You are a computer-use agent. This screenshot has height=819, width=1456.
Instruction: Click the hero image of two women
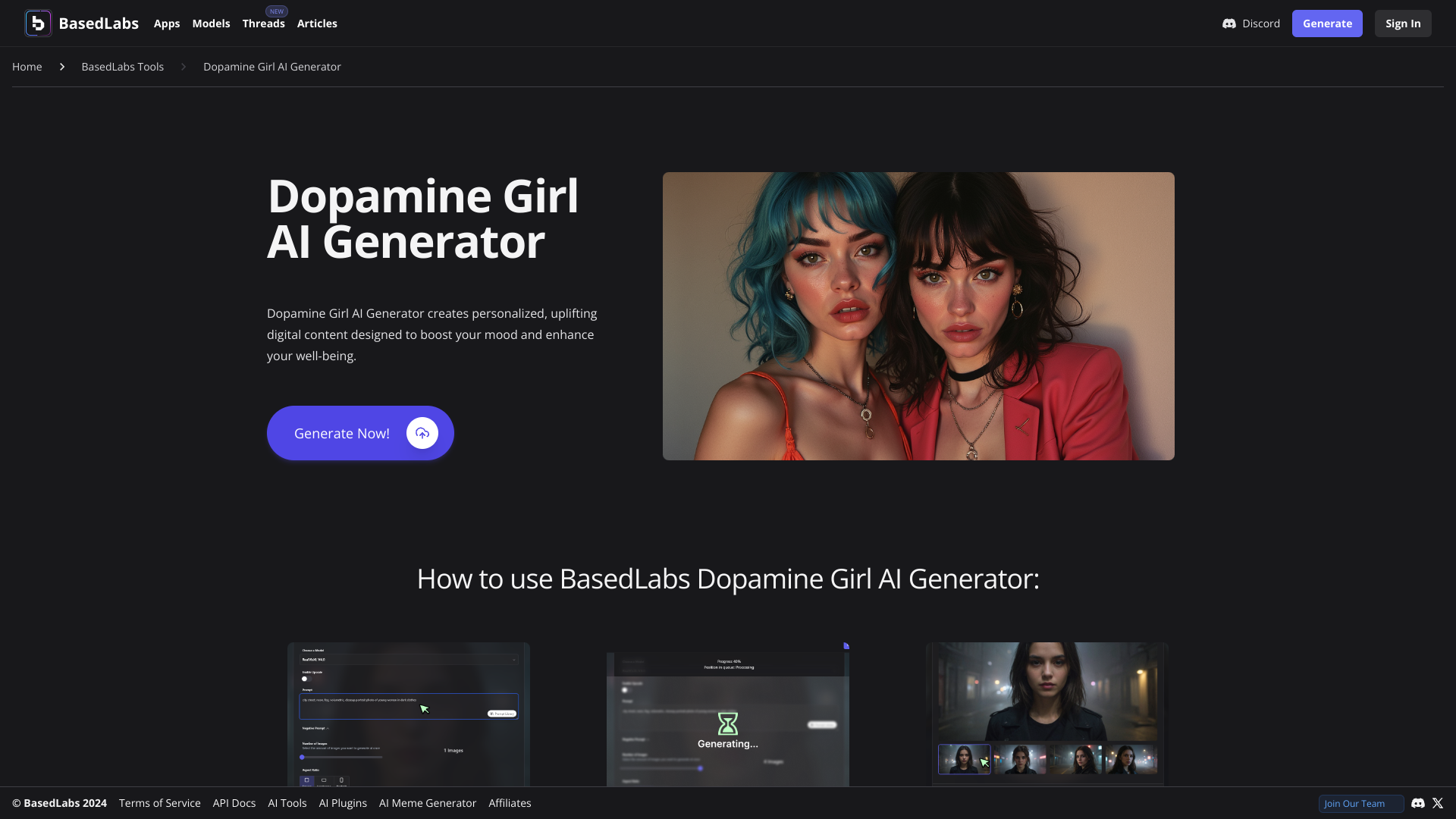coord(918,316)
